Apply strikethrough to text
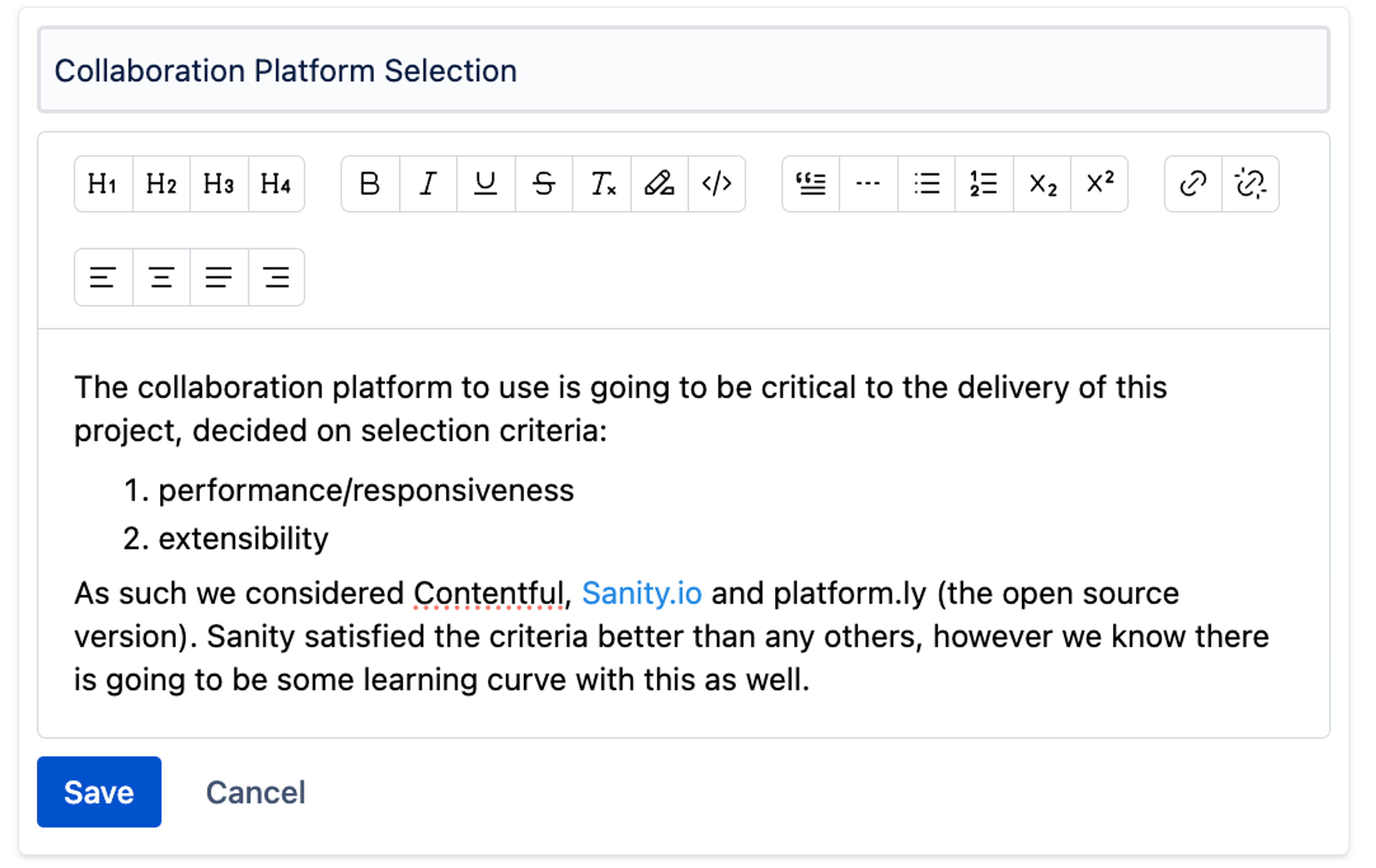The image size is (1376, 868). click(x=544, y=184)
